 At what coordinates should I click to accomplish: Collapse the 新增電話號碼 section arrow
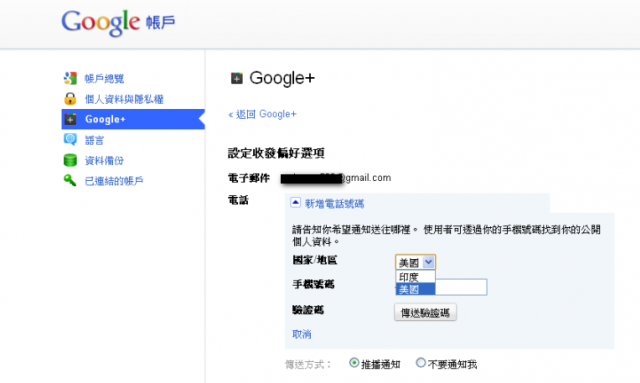(296, 203)
